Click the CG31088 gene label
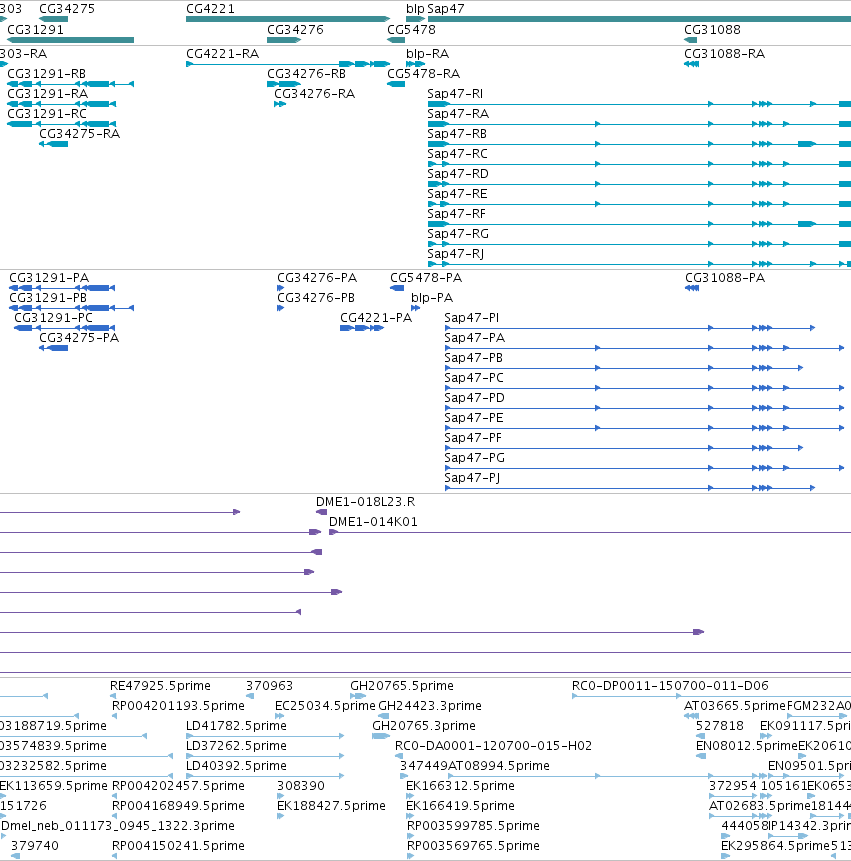 (712, 30)
